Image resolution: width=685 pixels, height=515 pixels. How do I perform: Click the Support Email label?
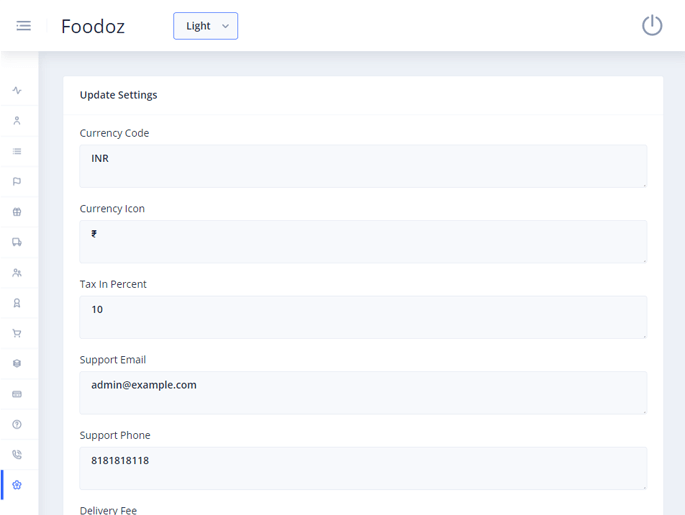click(113, 360)
